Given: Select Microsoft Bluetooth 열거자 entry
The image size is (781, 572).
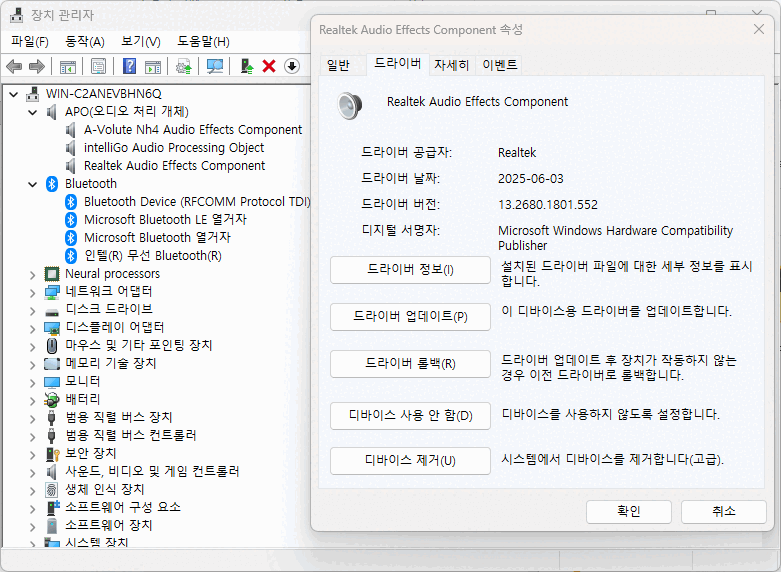Looking at the screenshot, I should click(x=157, y=238).
